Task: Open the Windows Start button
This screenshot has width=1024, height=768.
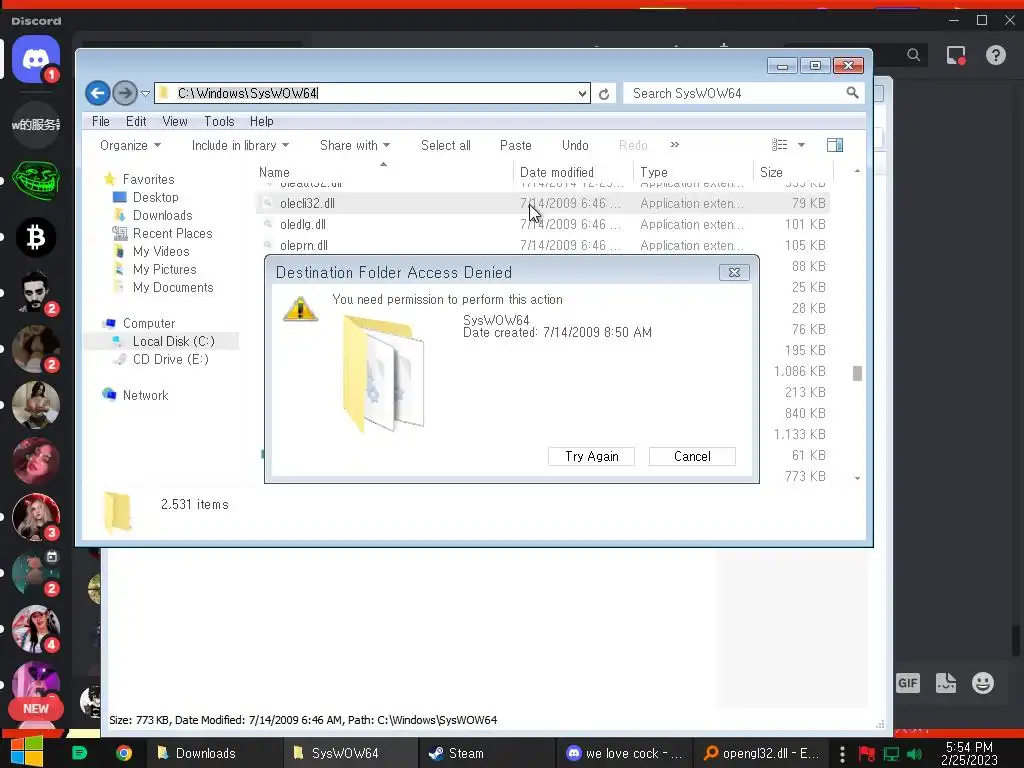Action: coord(27,752)
